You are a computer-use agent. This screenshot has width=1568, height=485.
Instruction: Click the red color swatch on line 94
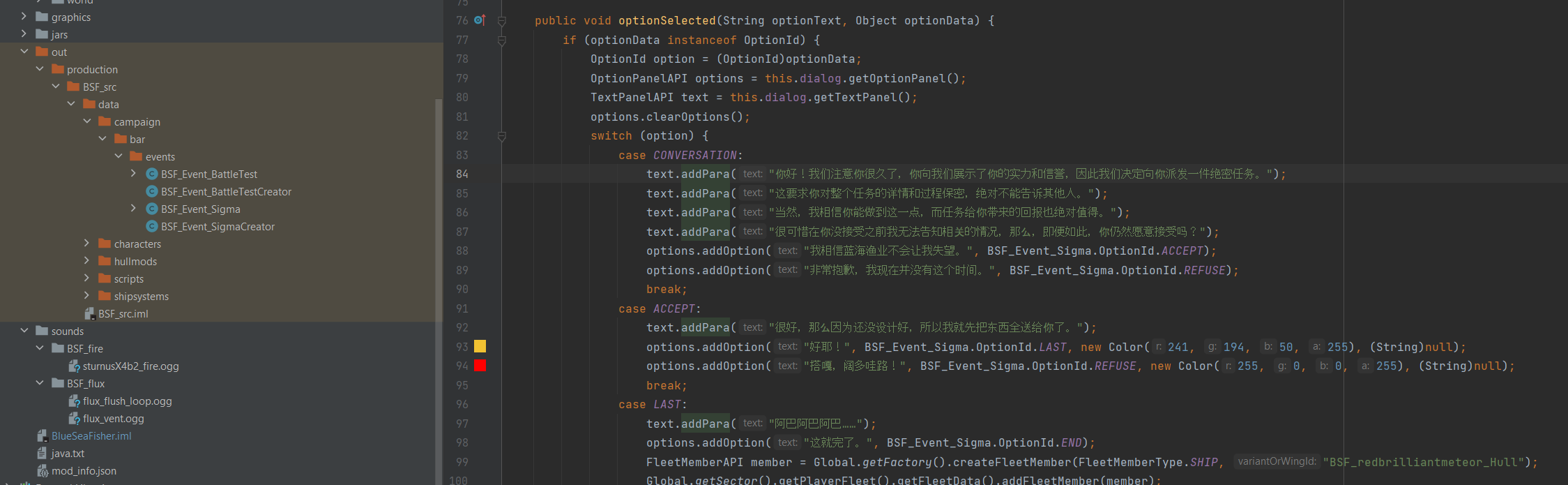[480, 365]
